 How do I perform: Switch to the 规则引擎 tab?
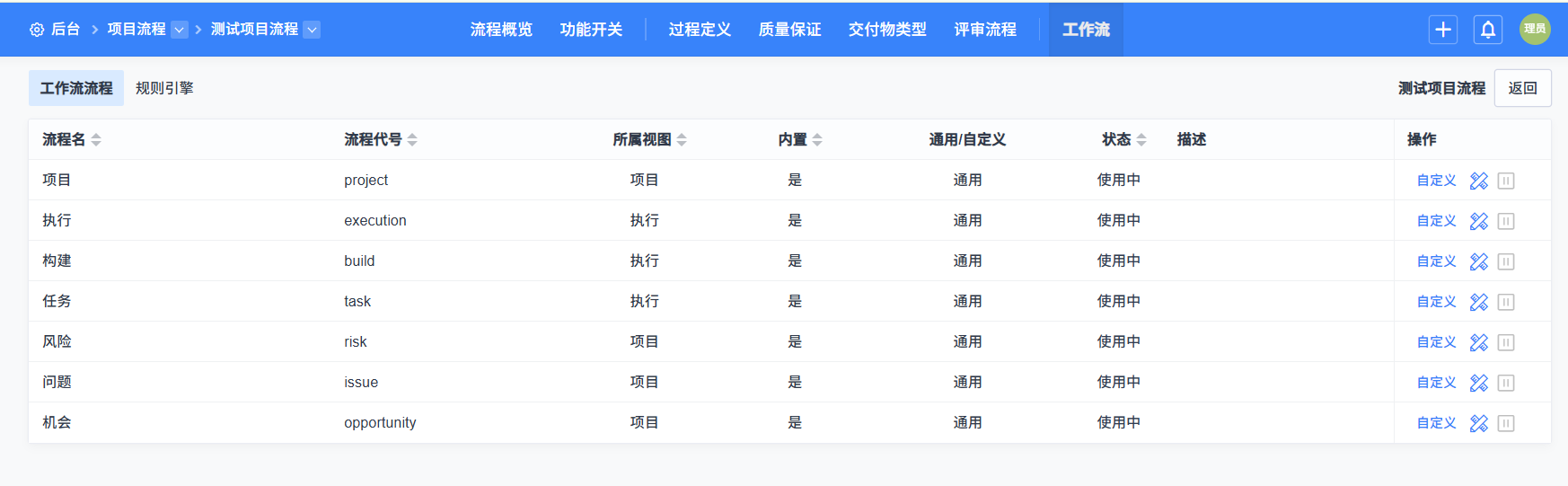tap(164, 88)
